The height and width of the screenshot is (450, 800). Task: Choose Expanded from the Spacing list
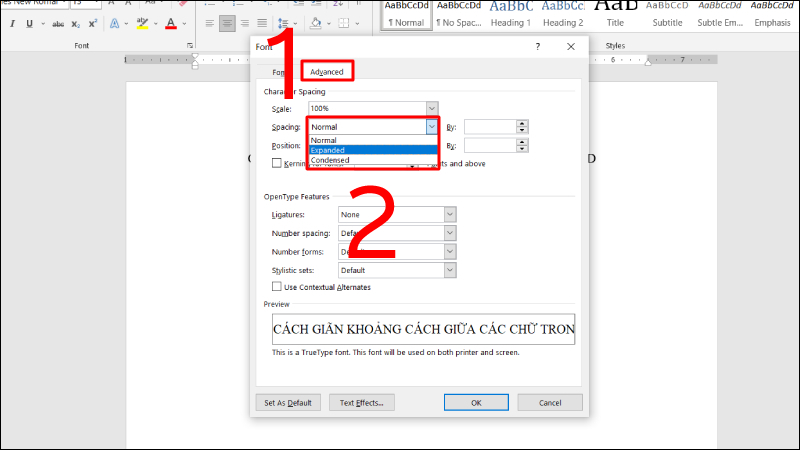[373, 150]
